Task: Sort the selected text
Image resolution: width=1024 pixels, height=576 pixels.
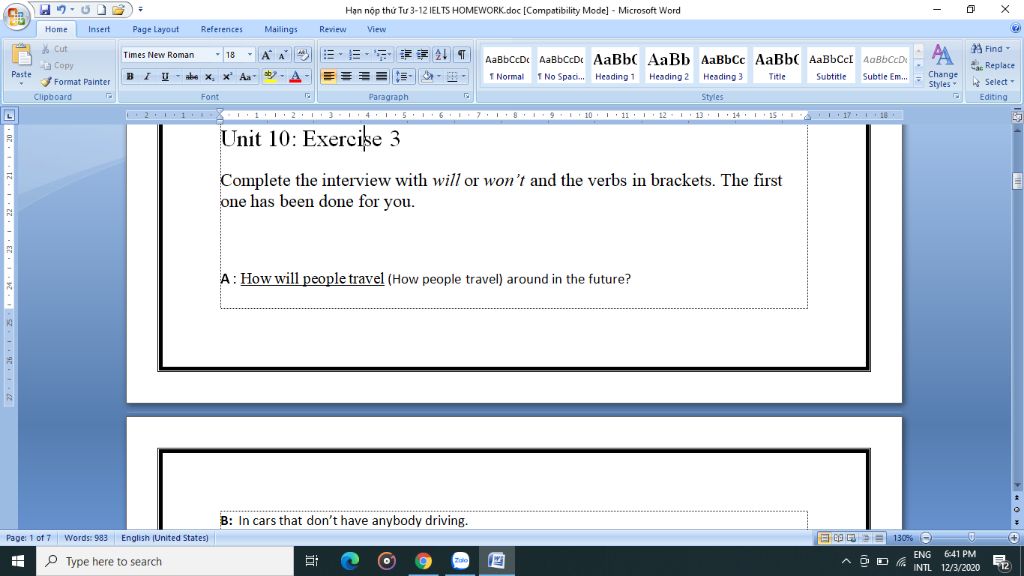Action: (441, 55)
